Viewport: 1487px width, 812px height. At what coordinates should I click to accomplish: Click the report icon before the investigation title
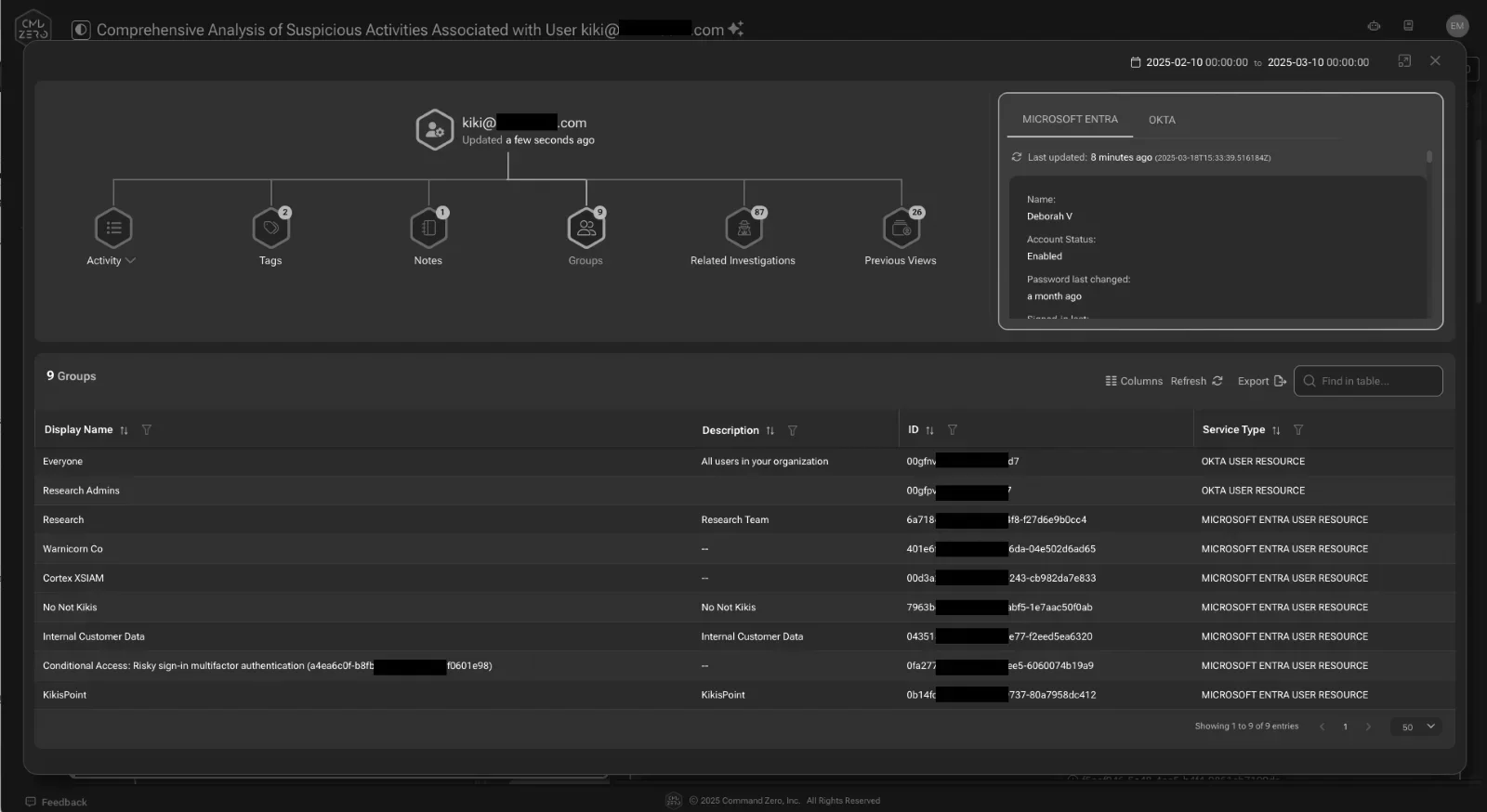point(81,30)
